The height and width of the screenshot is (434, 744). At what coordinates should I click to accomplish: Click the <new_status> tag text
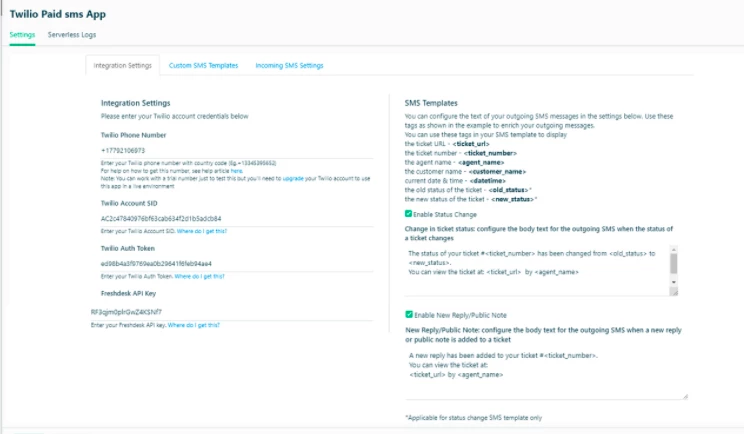click(512, 199)
